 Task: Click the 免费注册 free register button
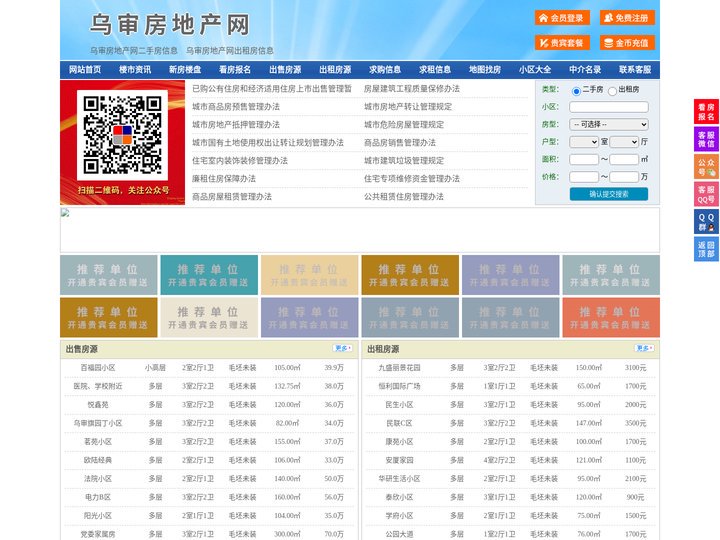click(x=627, y=18)
